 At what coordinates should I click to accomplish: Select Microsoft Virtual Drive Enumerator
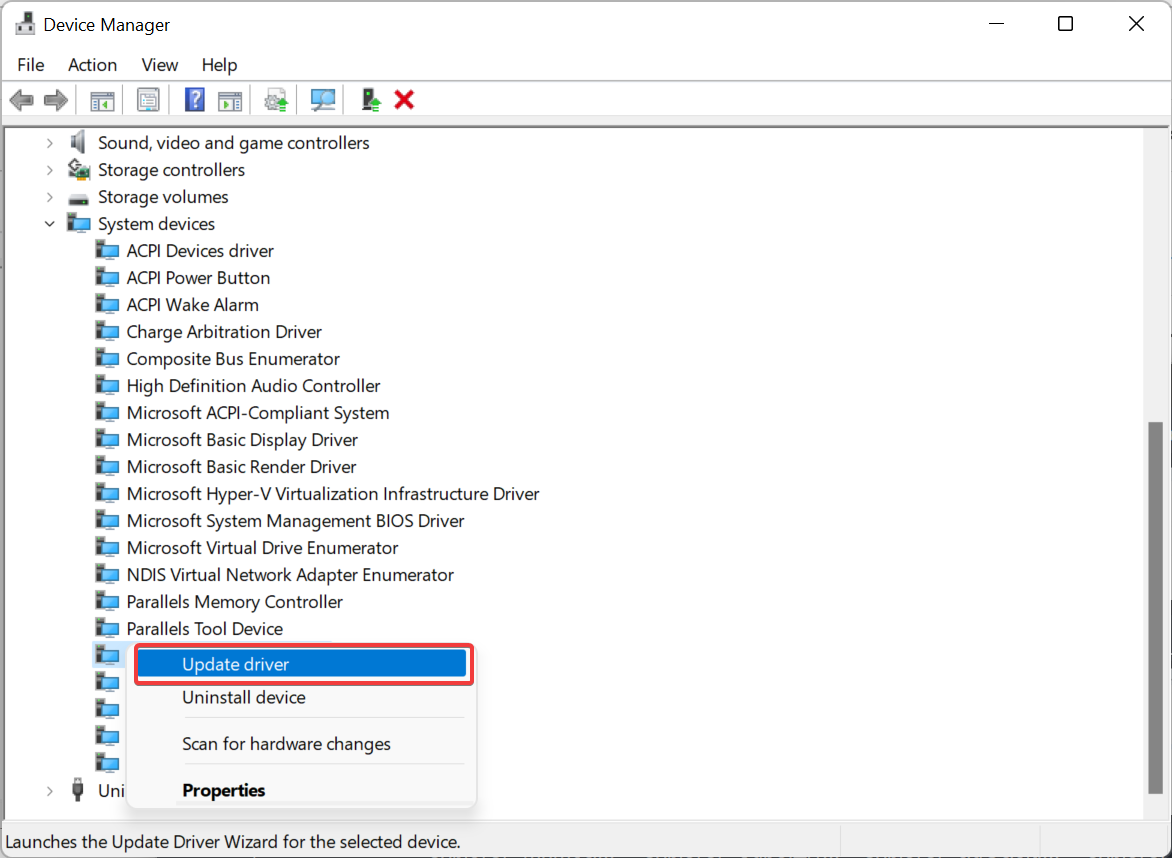(x=262, y=547)
